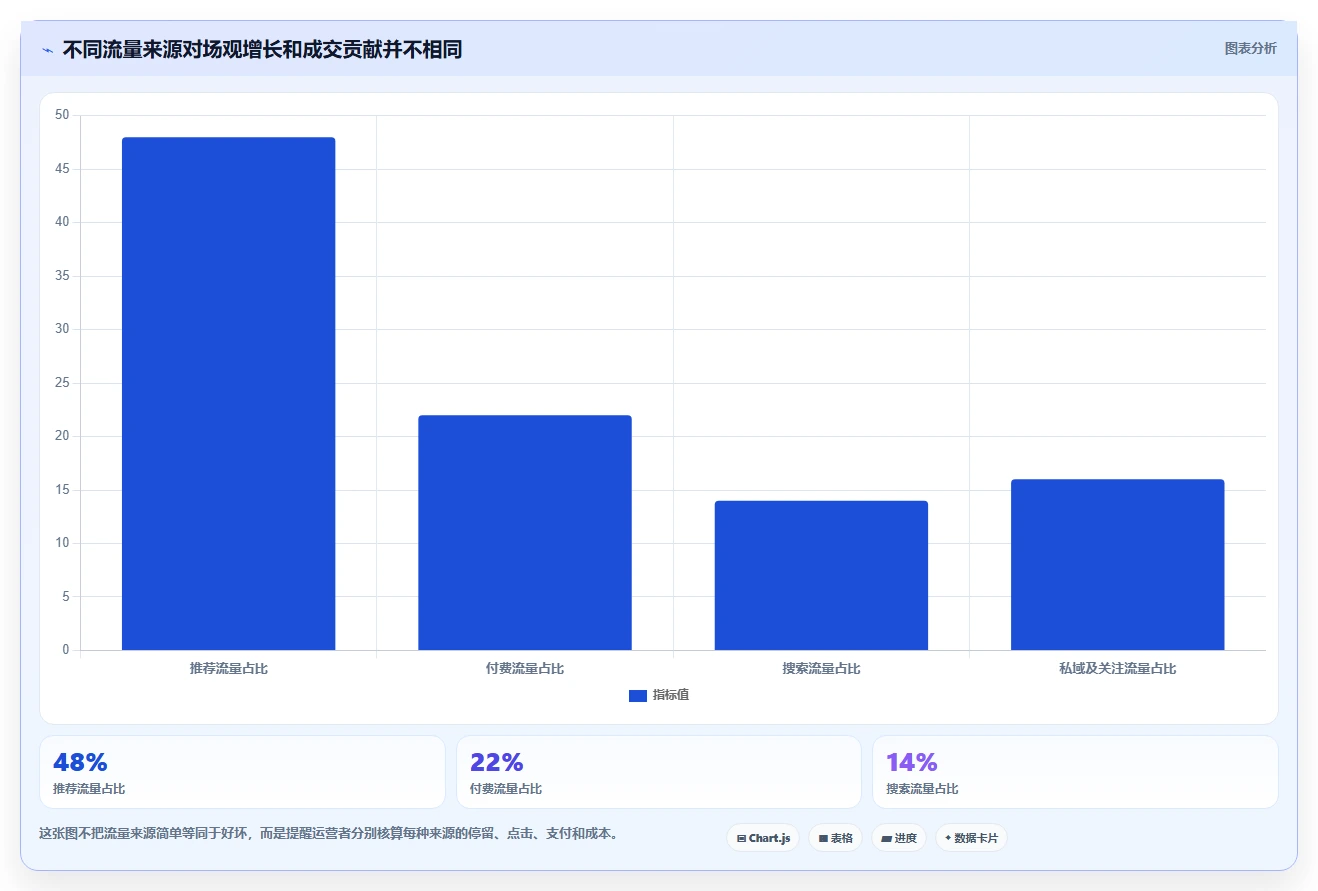Click x-axis label 推荐流量占比

(228, 668)
